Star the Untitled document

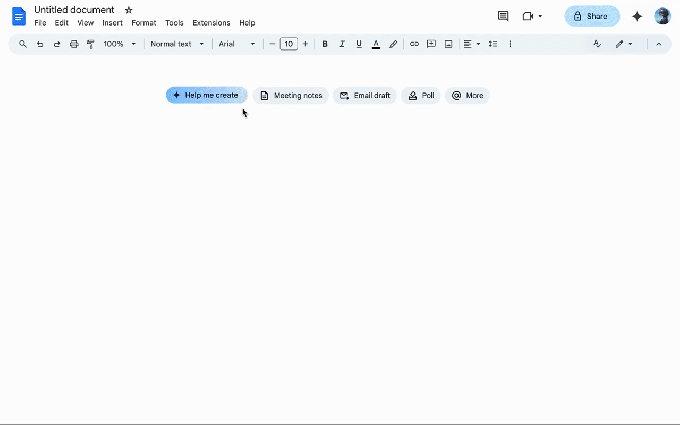tap(128, 10)
